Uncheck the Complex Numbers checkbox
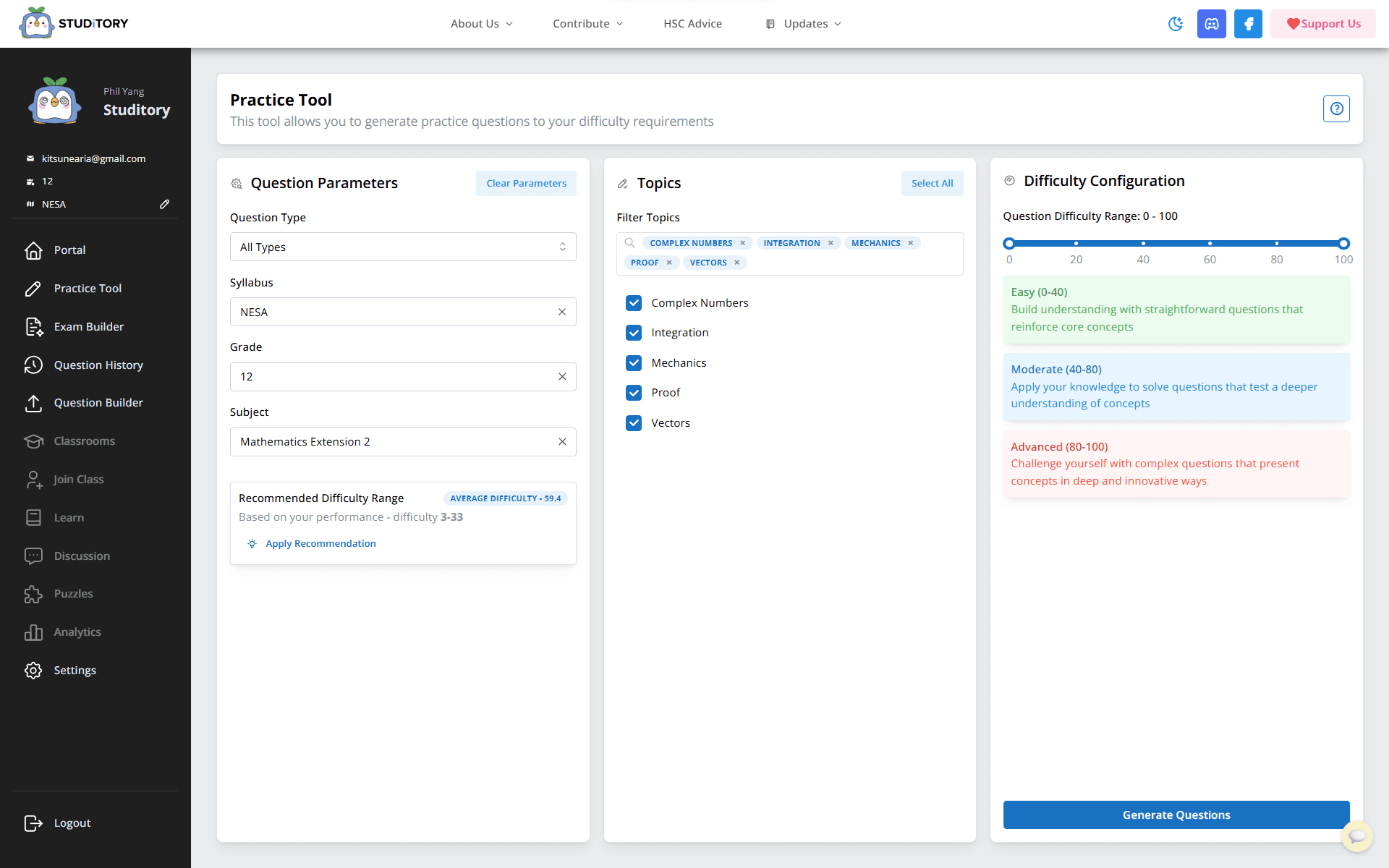1389x868 pixels. coord(634,303)
